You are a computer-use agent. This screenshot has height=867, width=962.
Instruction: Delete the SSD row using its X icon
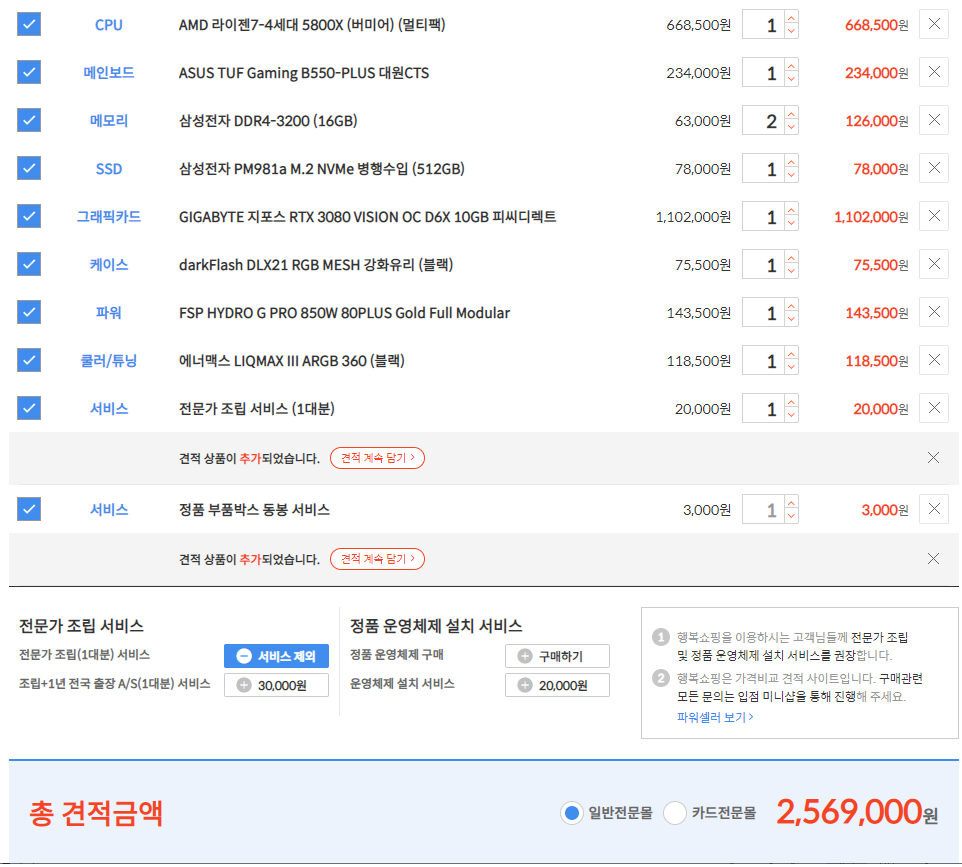click(x=934, y=168)
